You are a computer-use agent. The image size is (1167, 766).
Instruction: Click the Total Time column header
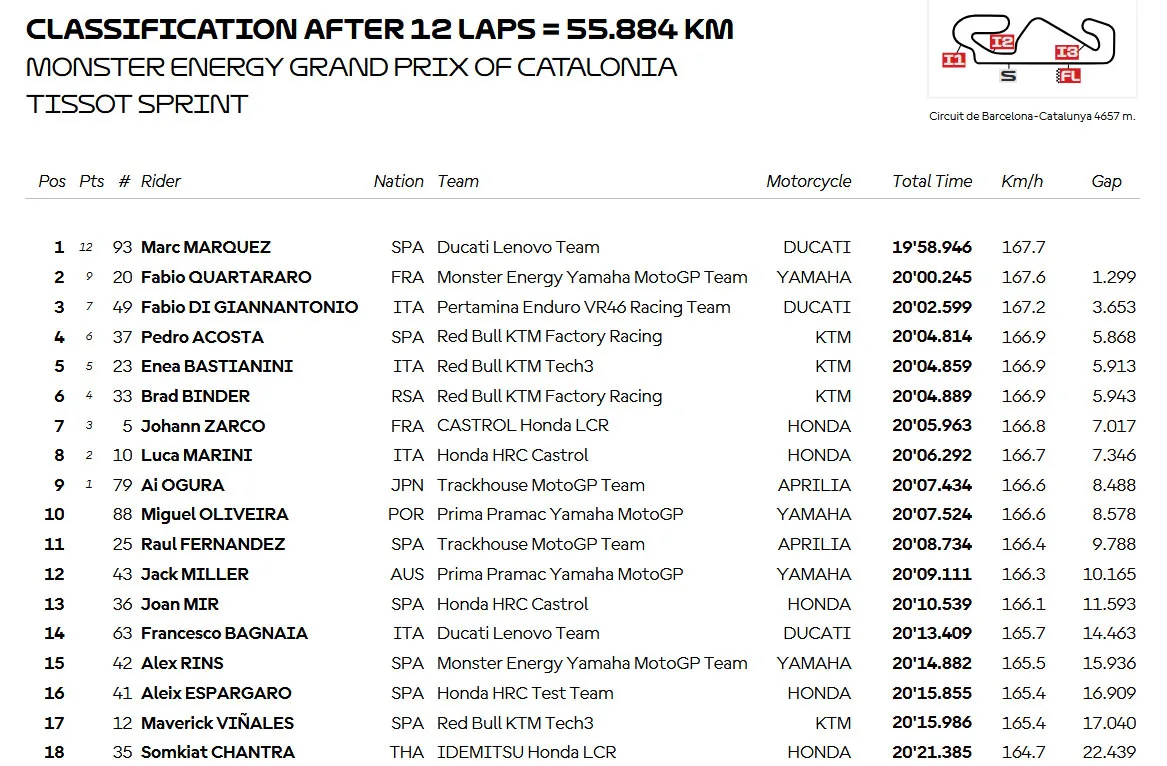click(x=932, y=181)
